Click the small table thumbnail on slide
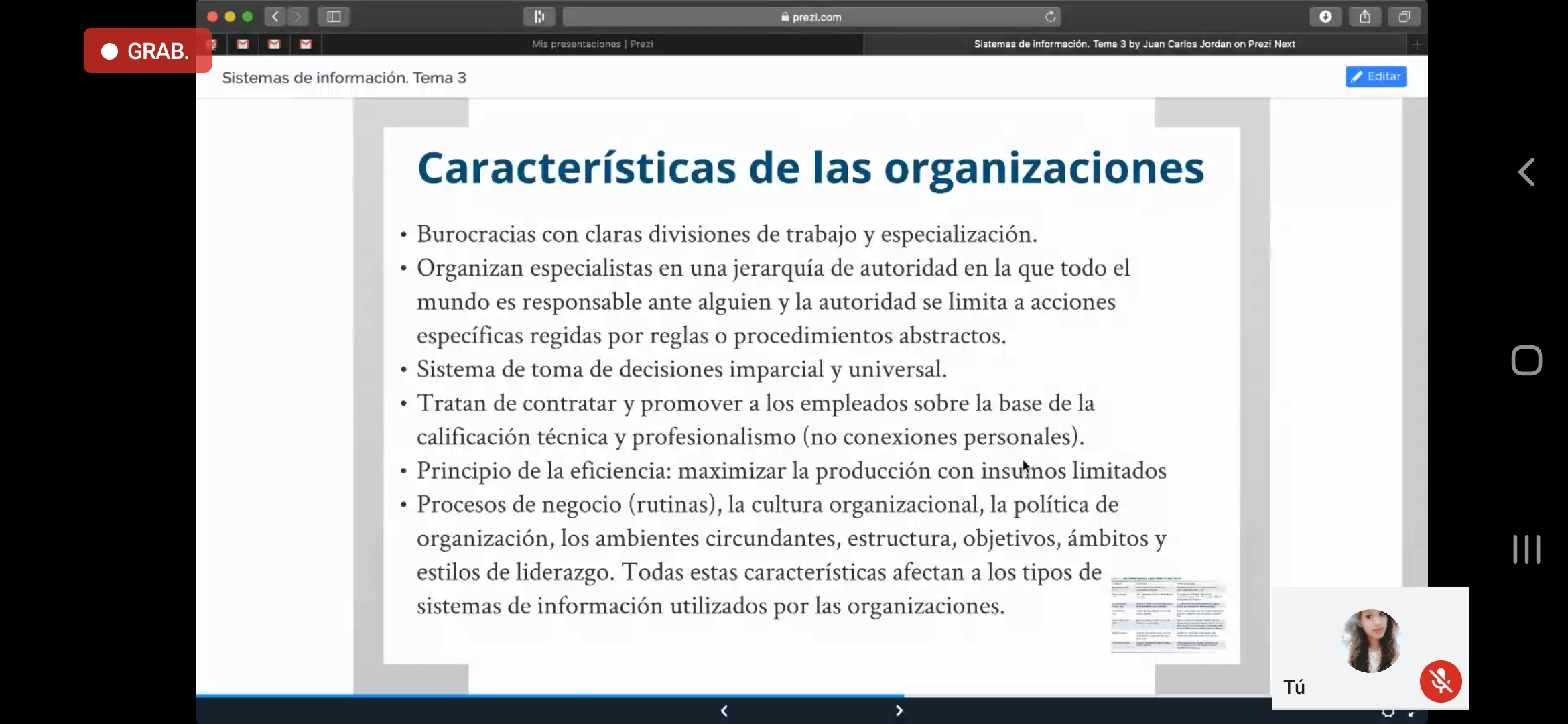The height and width of the screenshot is (724, 1568). [x=1168, y=614]
